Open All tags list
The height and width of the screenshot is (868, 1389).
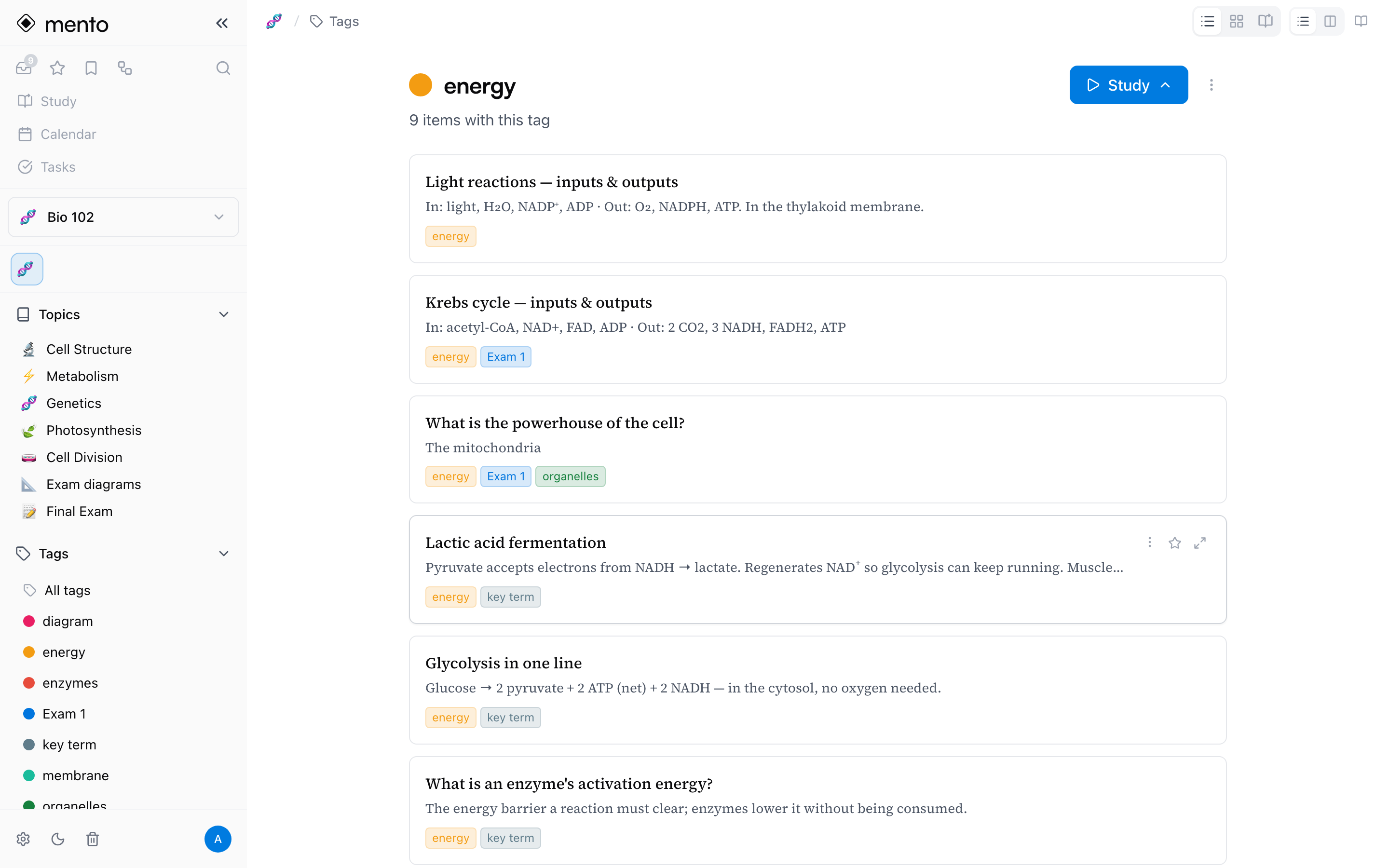(x=67, y=590)
